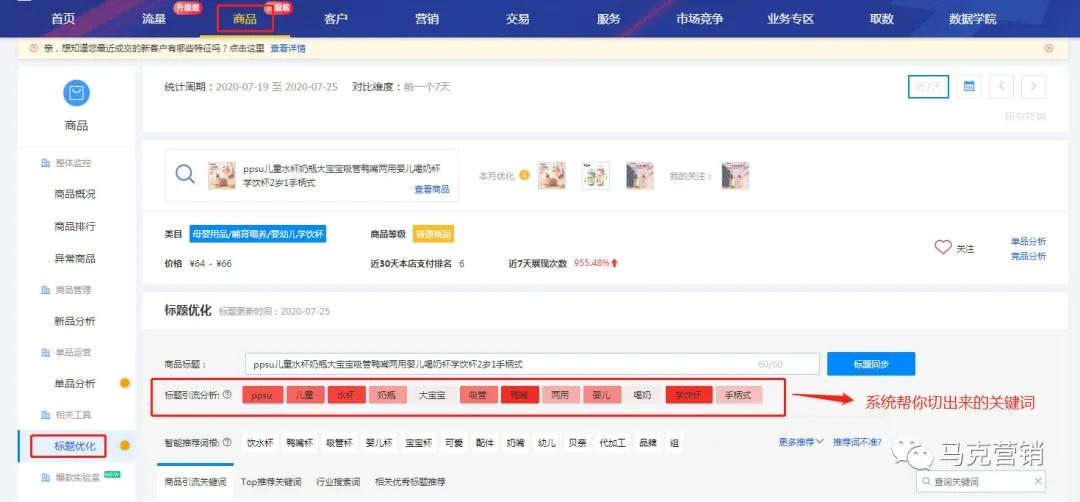1080x502 pixels.
Task: Click the 智能推荐词根 help icon
Action: coord(227,443)
